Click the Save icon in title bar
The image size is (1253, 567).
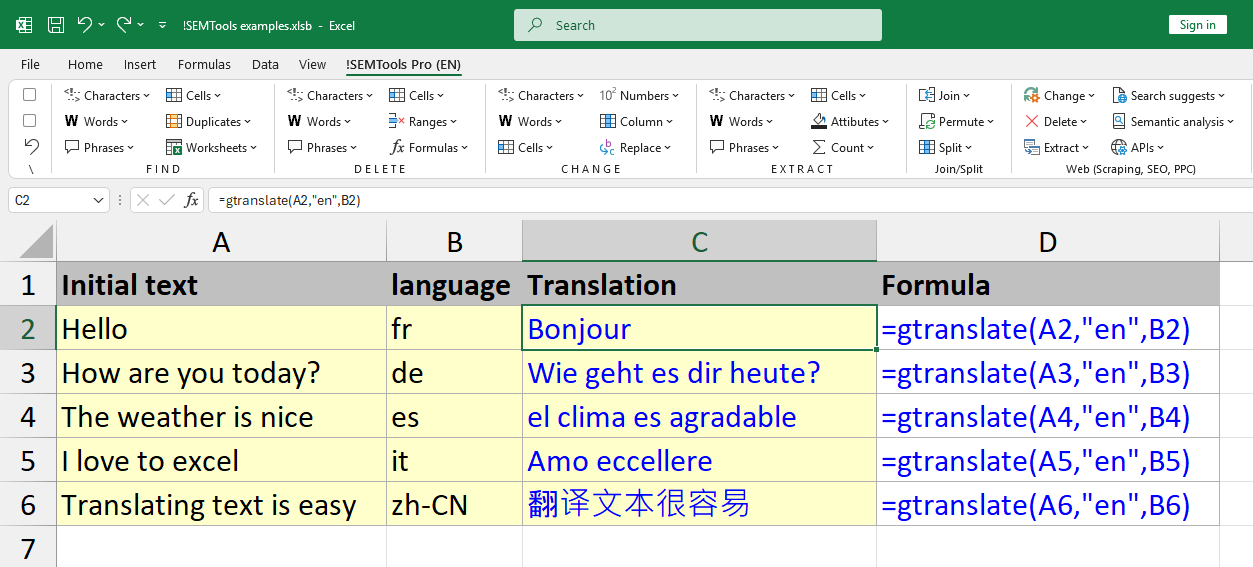click(56, 25)
